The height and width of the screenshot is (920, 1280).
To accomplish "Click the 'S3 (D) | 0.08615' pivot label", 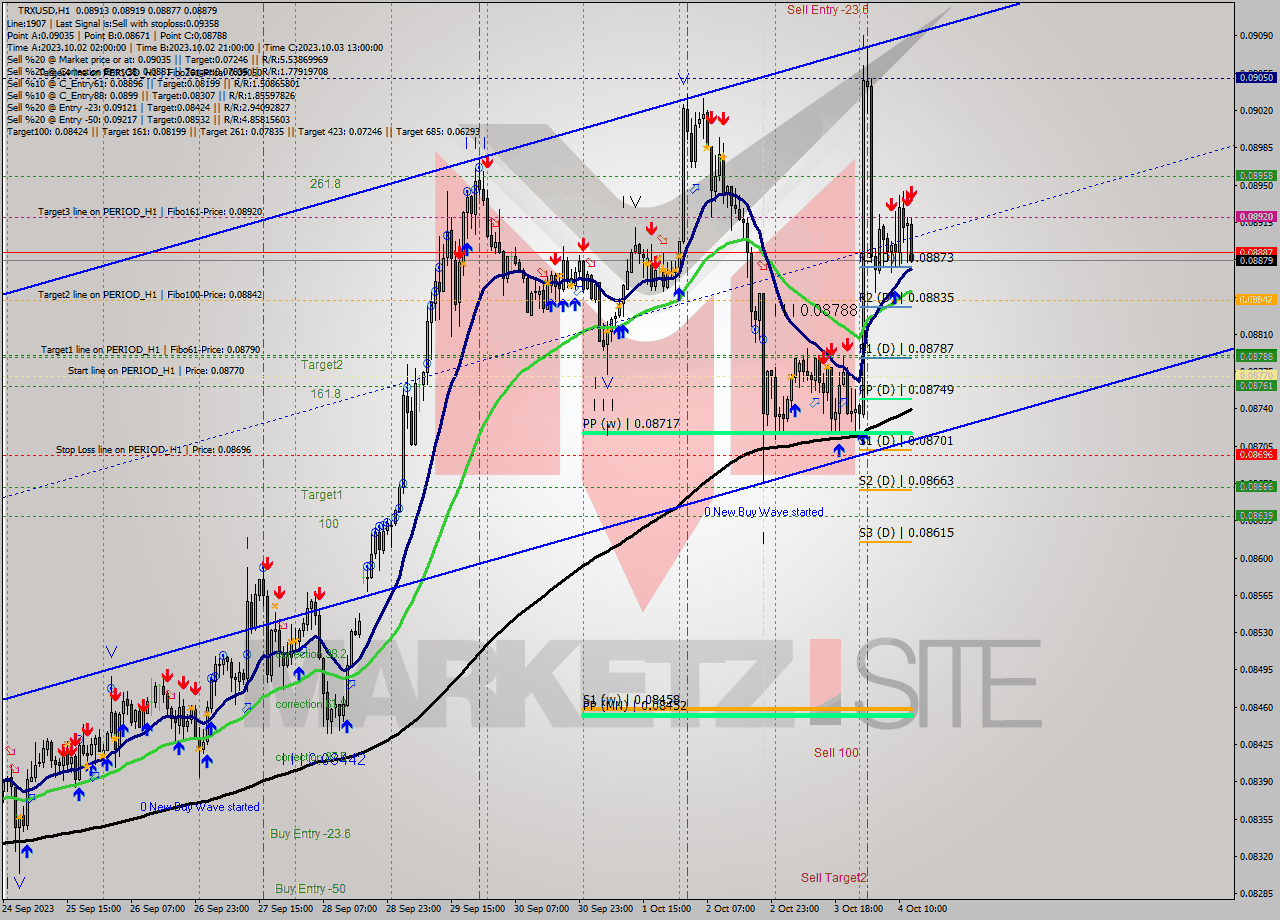I will point(906,533).
